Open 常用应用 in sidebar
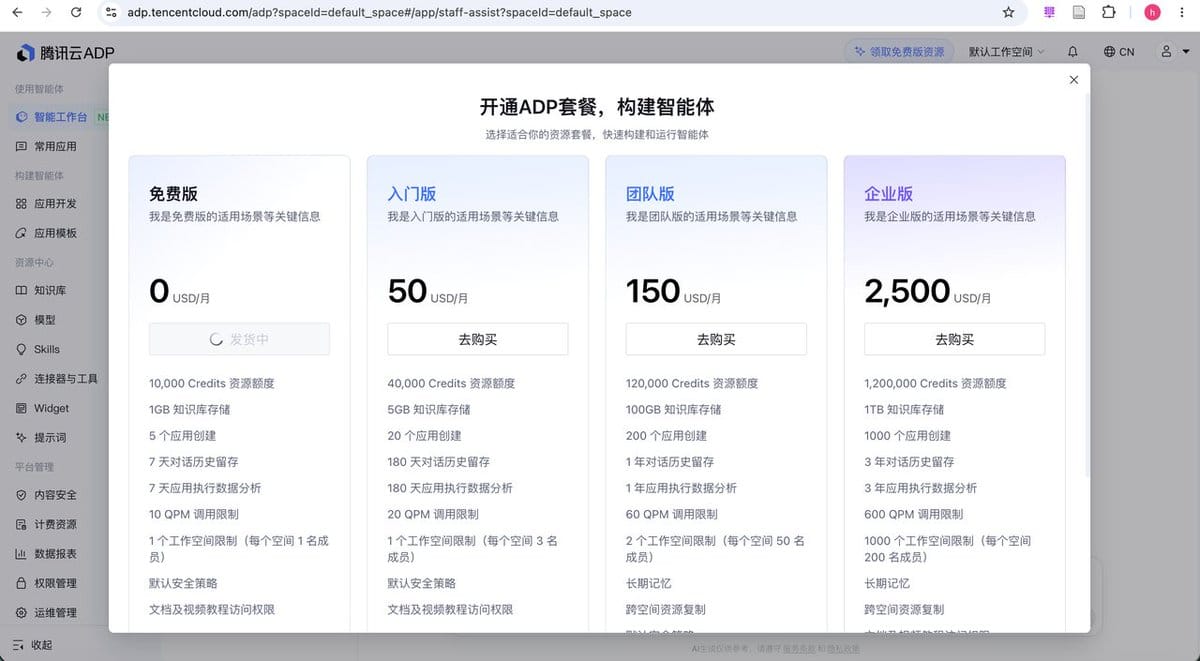This screenshot has height=661, width=1200. pos(55,146)
